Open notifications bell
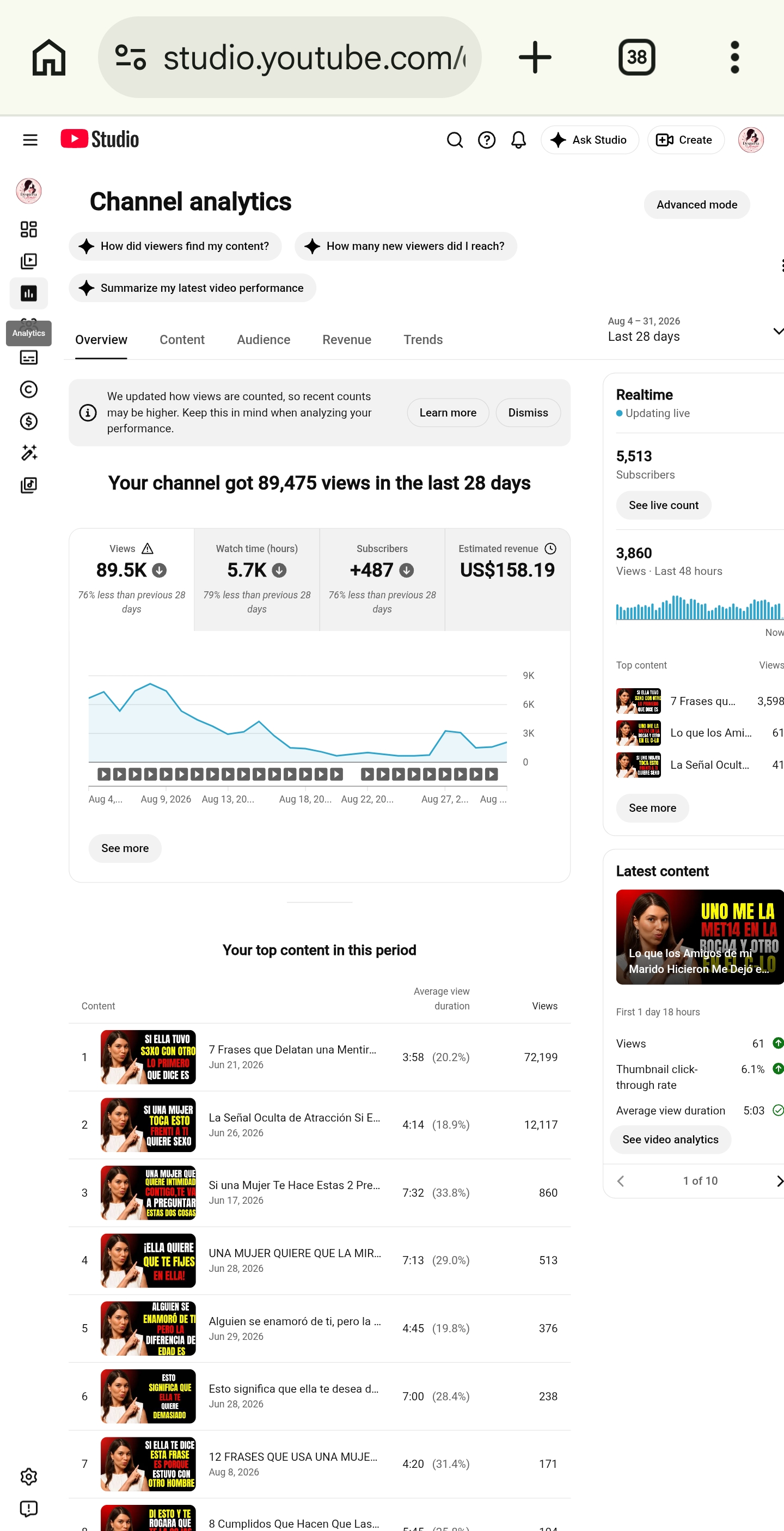Image resolution: width=784 pixels, height=1531 pixels. click(x=518, y=140)
